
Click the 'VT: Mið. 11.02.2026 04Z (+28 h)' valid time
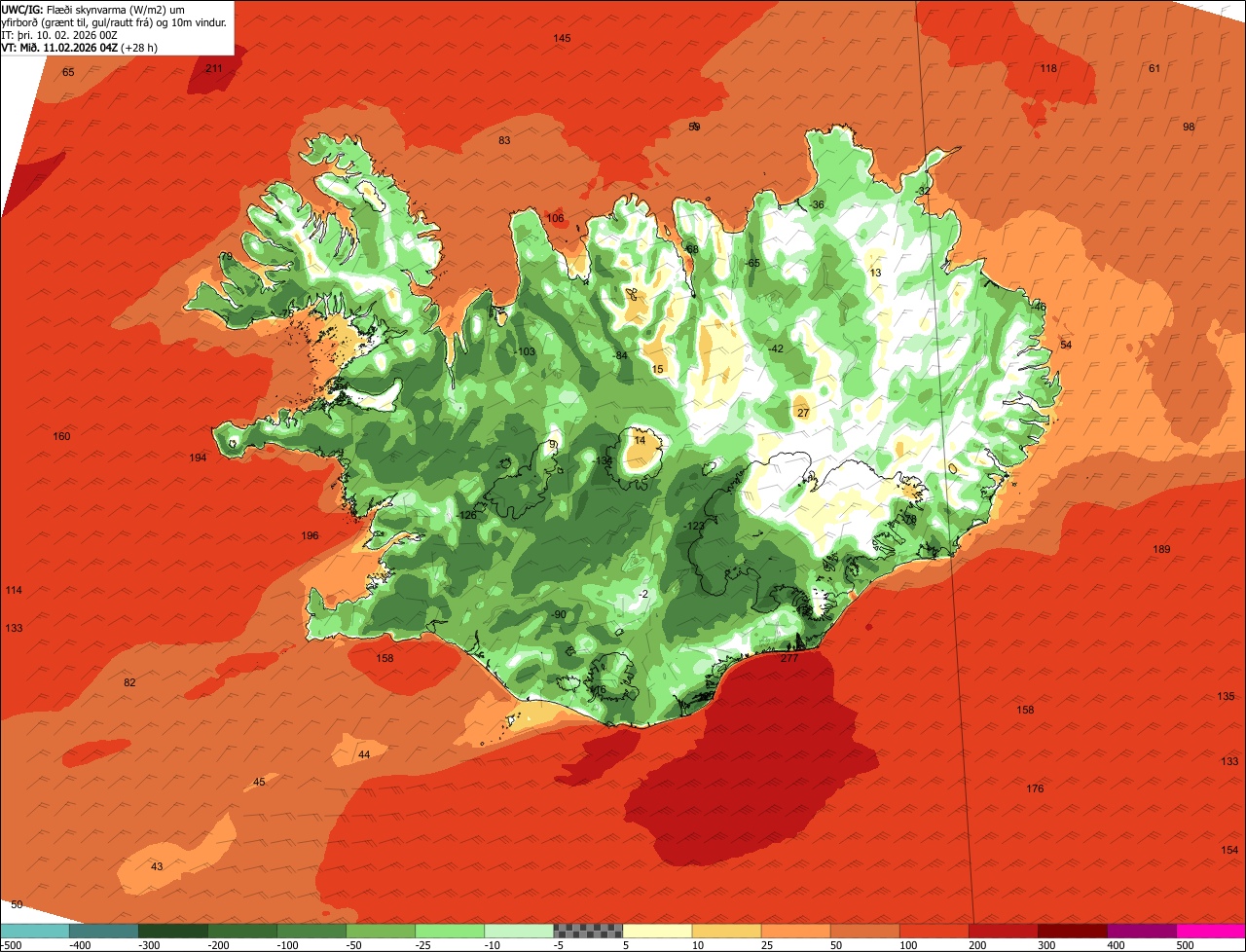[80, 47]
